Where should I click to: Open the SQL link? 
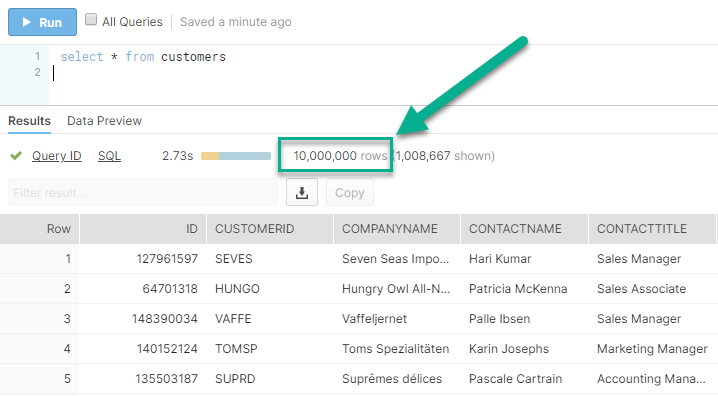point(109,156)
